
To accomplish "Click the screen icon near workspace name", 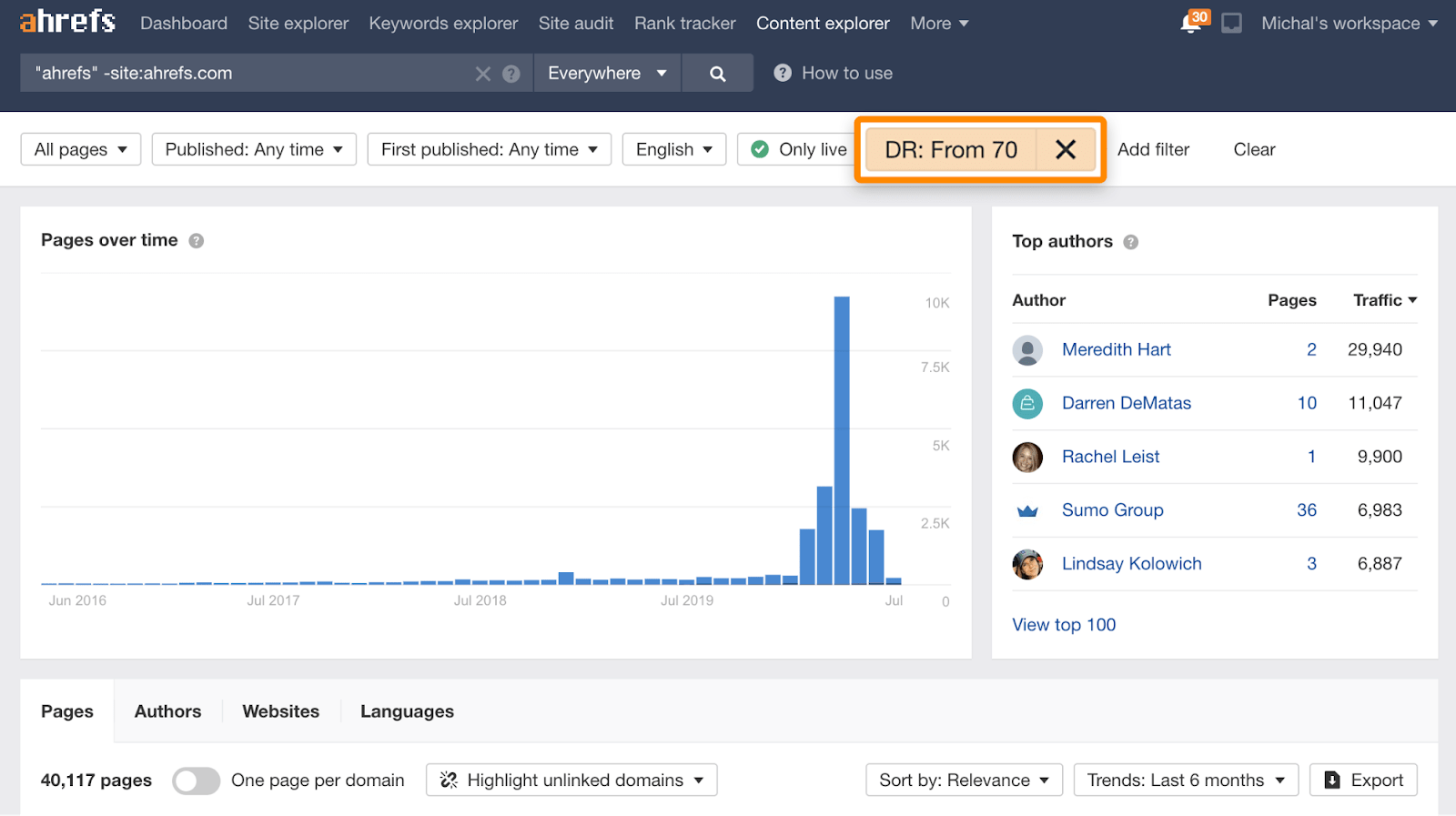I will coord(1231,24).
